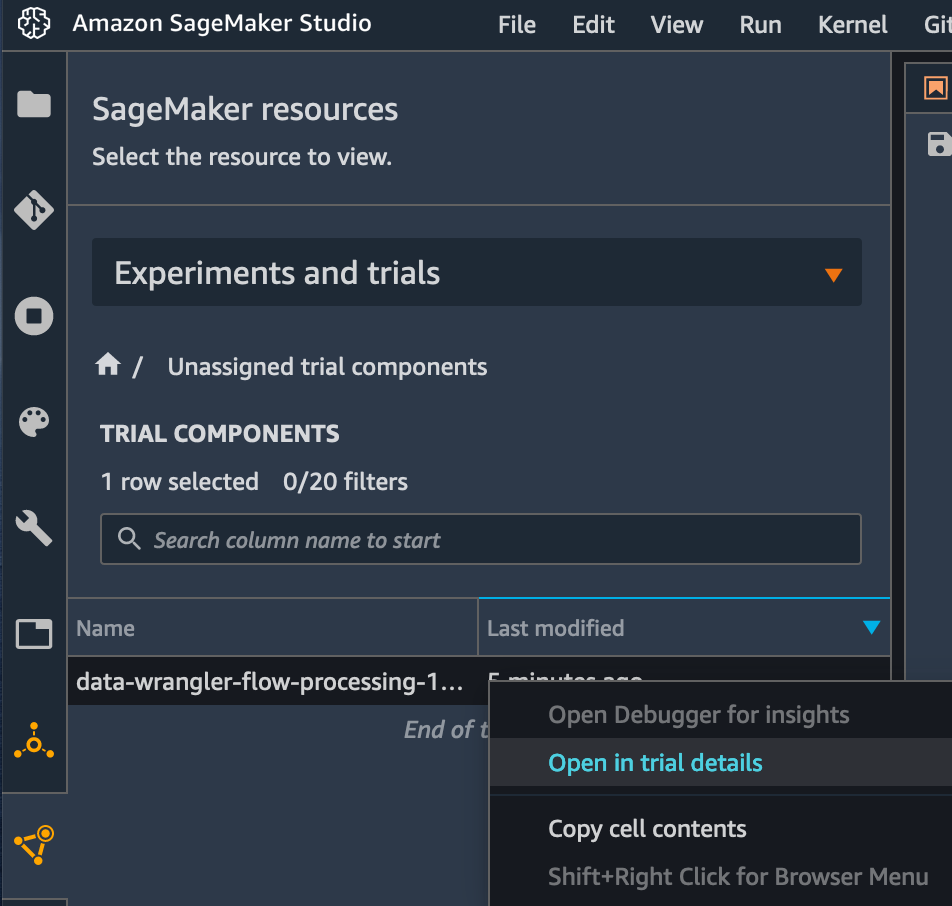
Task: Open the Experiments and trials dropdown
Action: [477, 272]
